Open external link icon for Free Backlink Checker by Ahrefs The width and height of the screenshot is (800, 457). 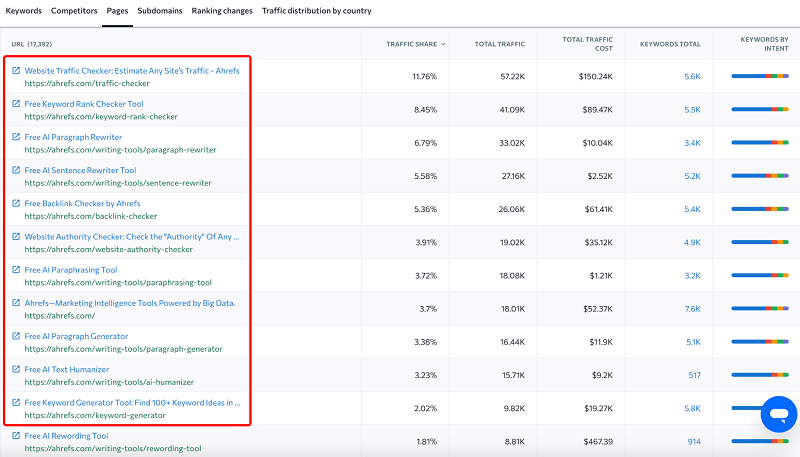[x=16, y=203]
